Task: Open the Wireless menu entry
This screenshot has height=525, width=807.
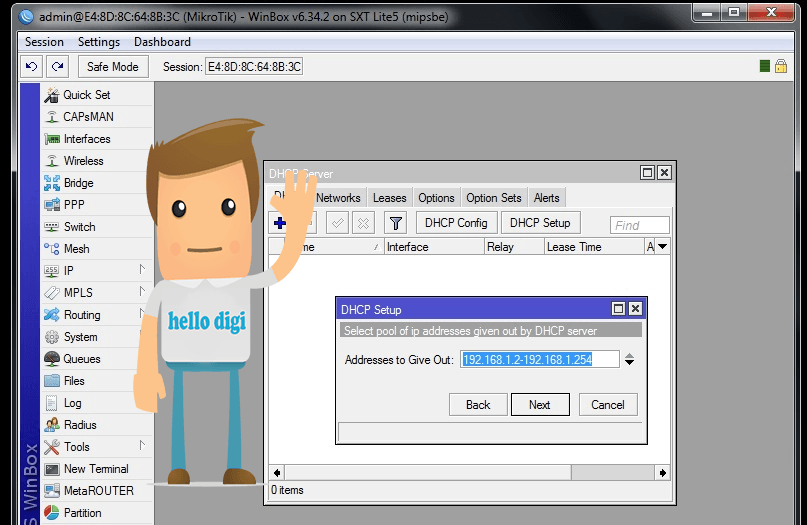Action: coord(97,161)
